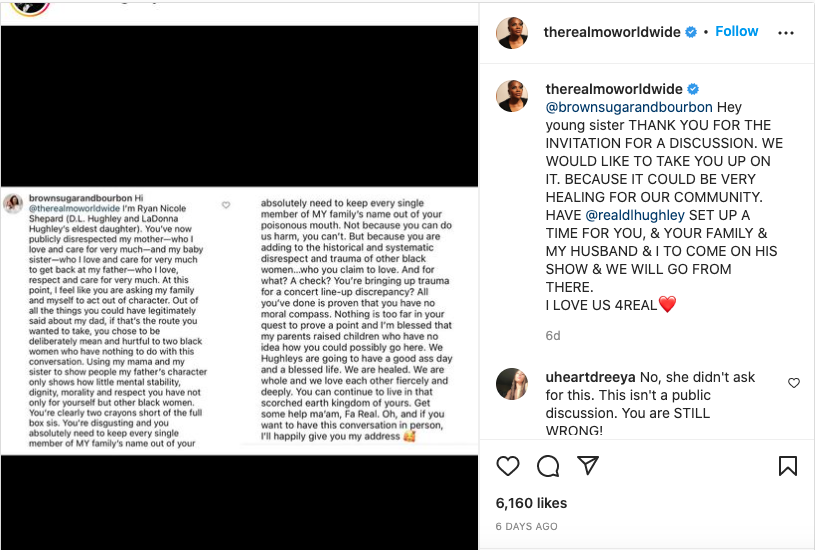The height and width of the screenshot is (550, 815).
Task: Click the verified badge in header
Action: (691, 32)
